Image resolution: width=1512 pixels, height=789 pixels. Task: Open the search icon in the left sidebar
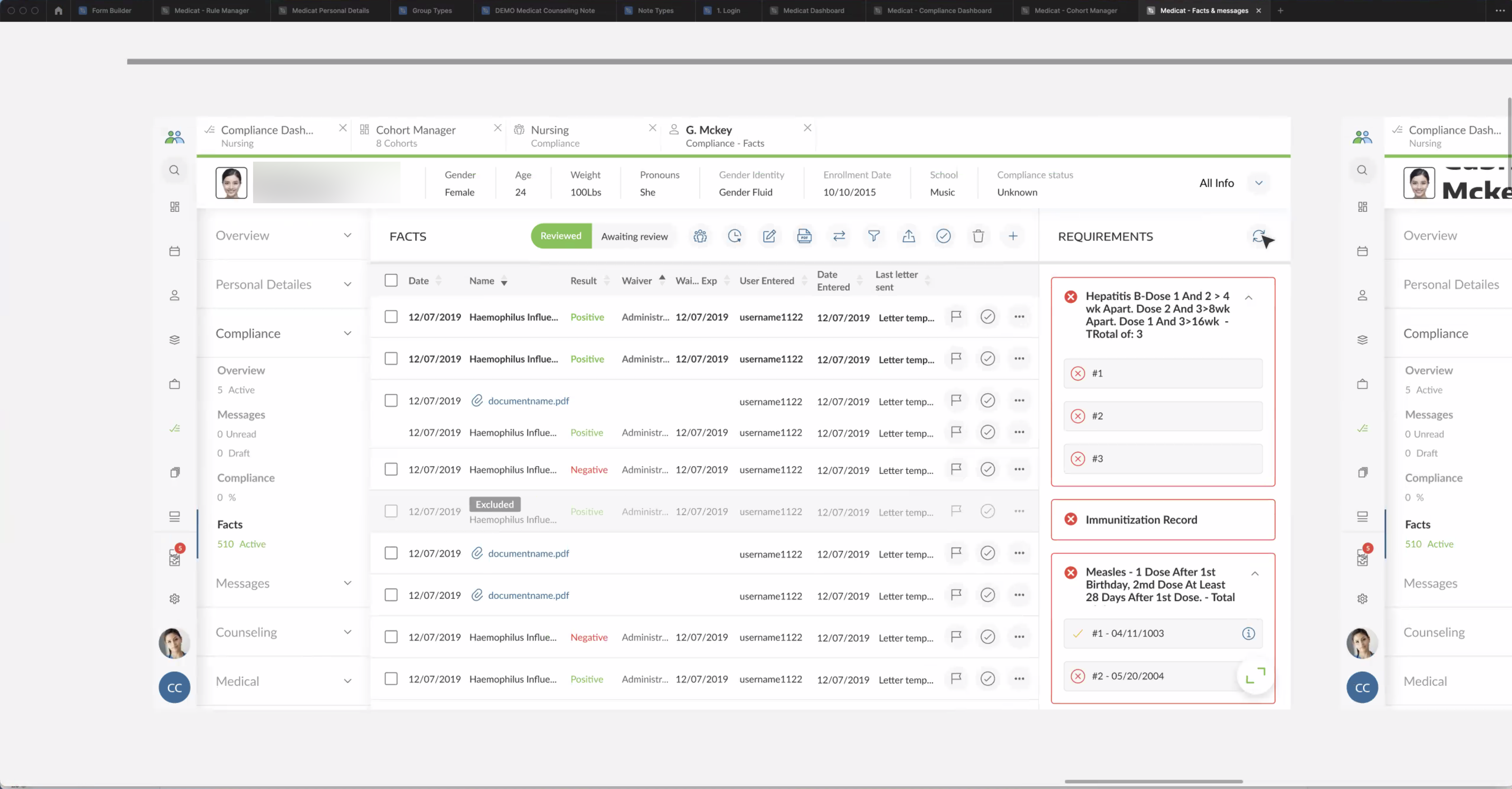coord(174,170)
